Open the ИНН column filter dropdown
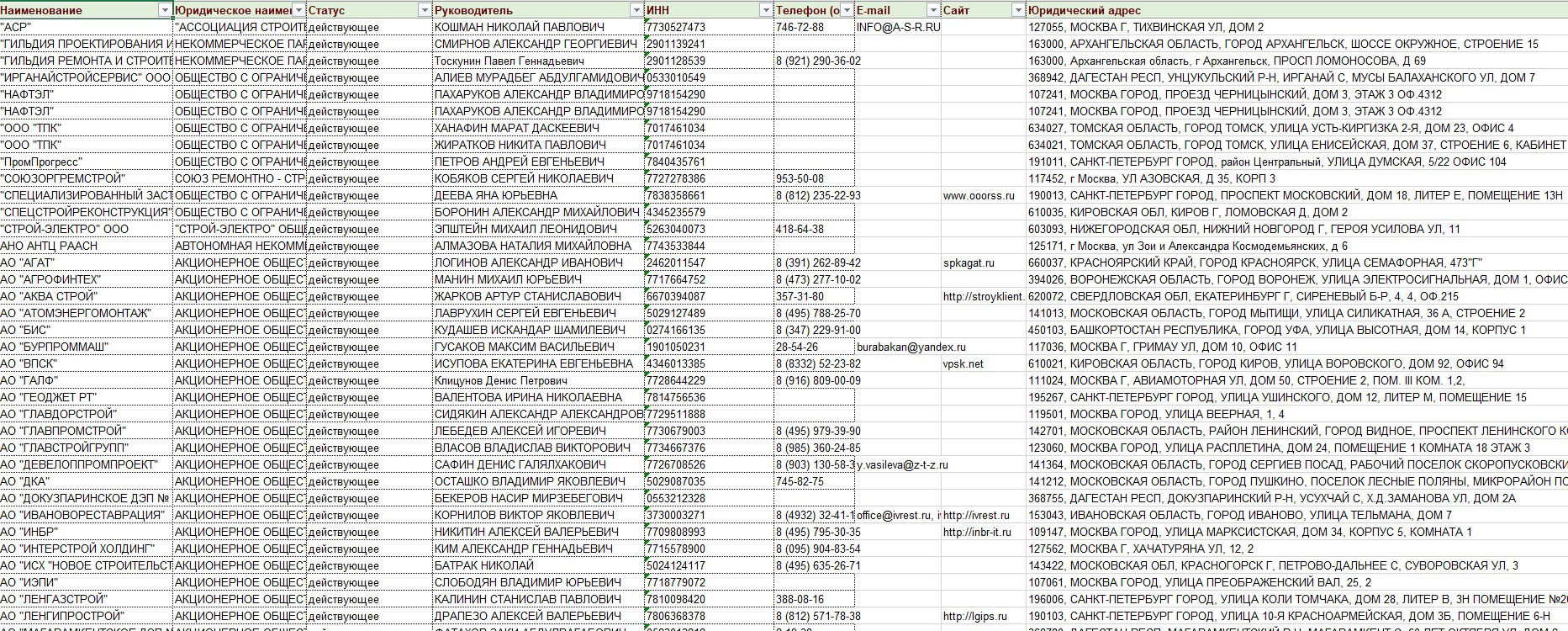This screenshot has height=631, width=1568. pos(765,10)
